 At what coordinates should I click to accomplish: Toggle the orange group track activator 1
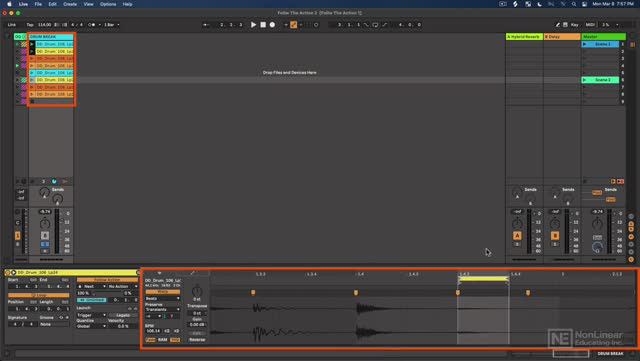[x=18, y=236]
